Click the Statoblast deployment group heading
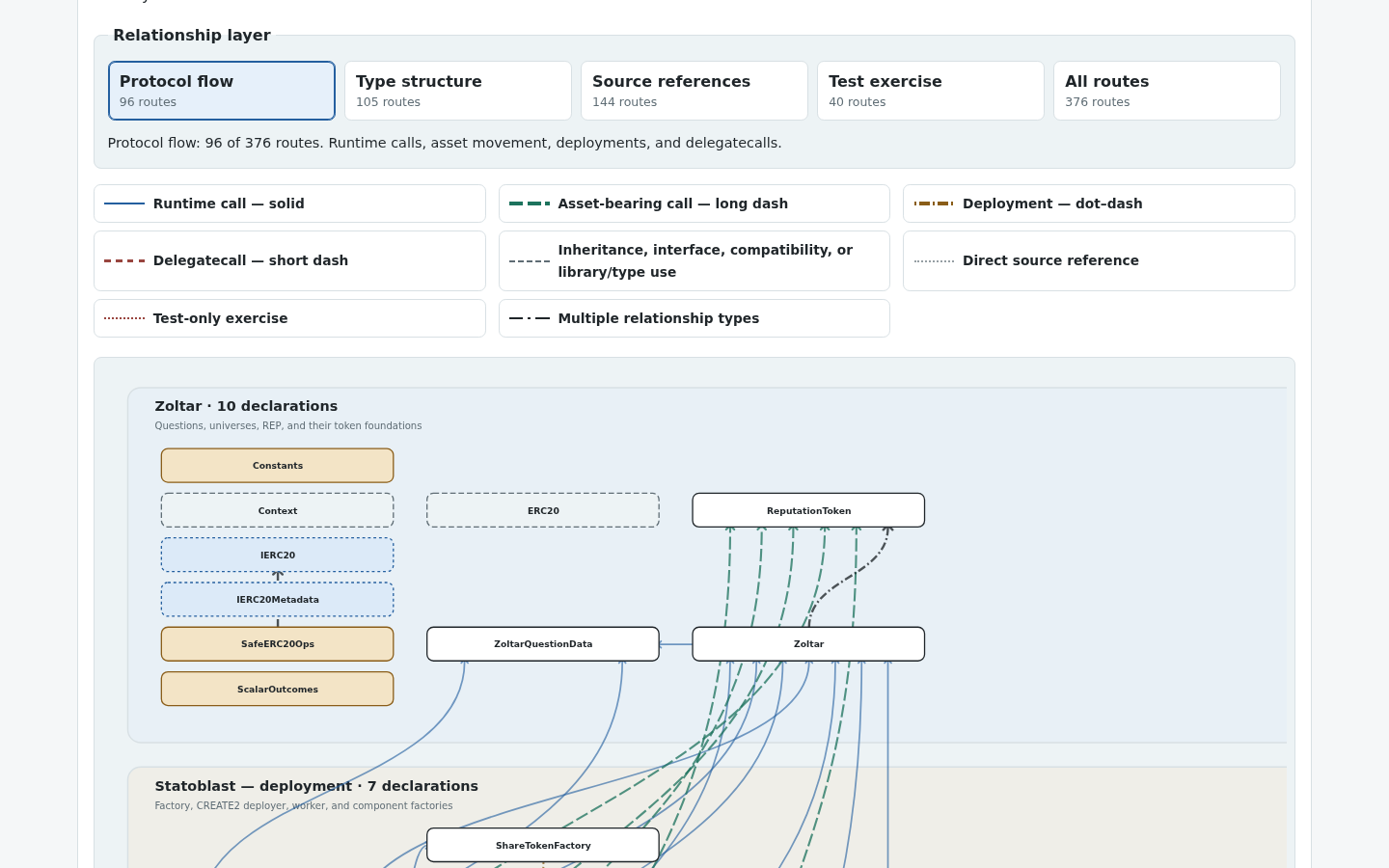 pyautogui.click(x=316, y=786)
